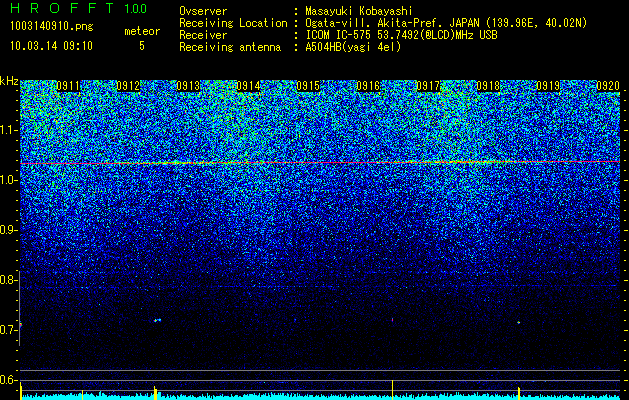Image resolution: width=629 pixels, height=400 pixels.
Task: Click the 1.0 kHz axis label
Action: (8, 180)
